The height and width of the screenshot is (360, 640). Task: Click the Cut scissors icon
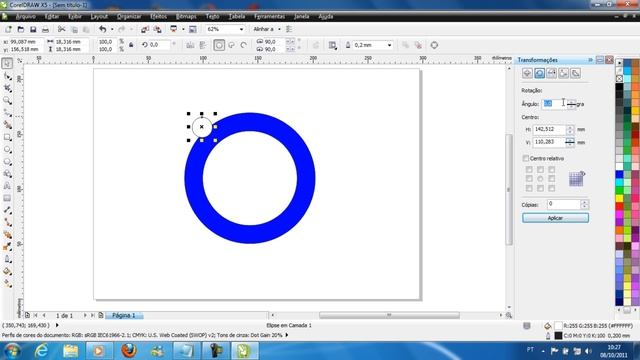click(x=61, y=29)
